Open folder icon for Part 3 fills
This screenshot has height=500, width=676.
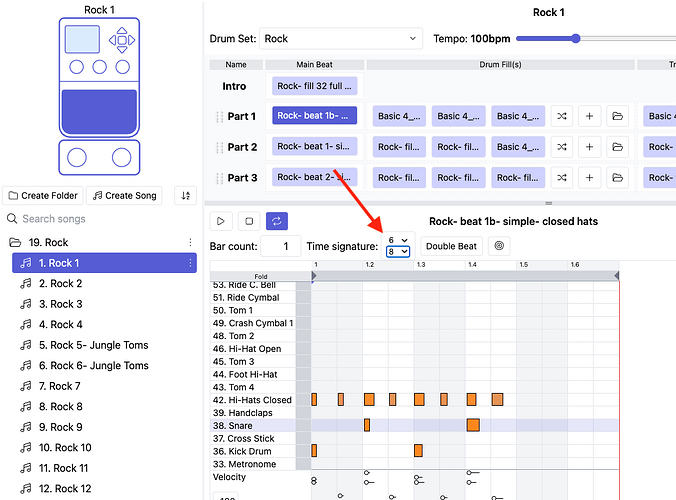point(617,178)
